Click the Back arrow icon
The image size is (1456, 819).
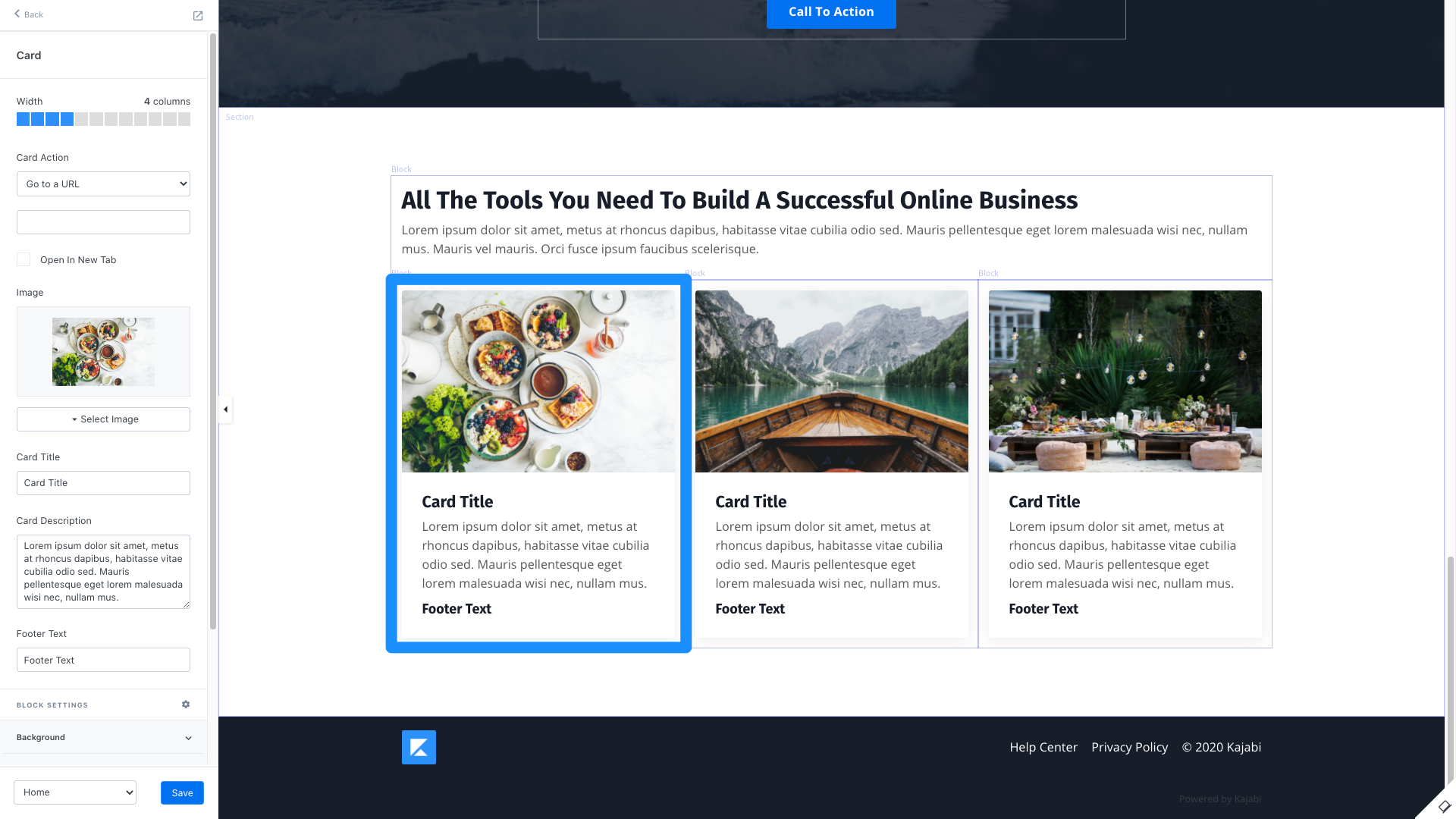click(x=17, y=14)
